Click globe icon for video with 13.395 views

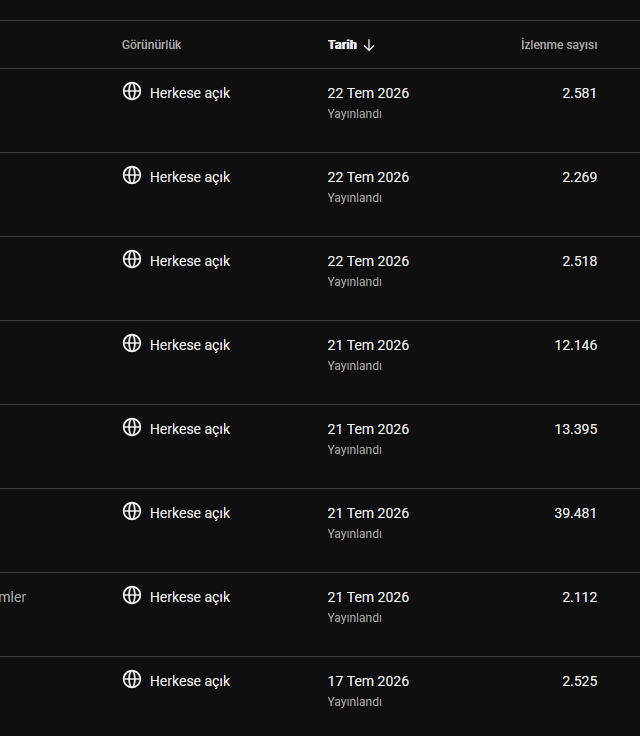[x=131, y=427]
